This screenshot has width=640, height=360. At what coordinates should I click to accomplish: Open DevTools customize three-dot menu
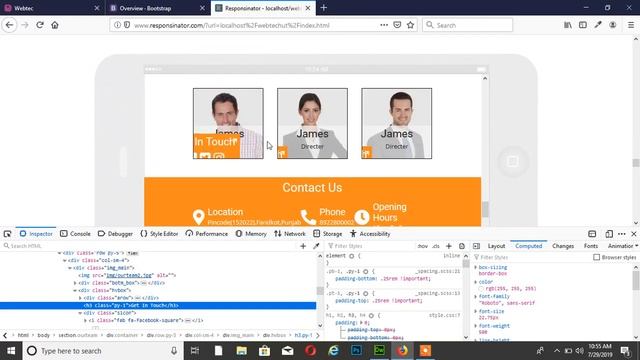pos(622,234)
